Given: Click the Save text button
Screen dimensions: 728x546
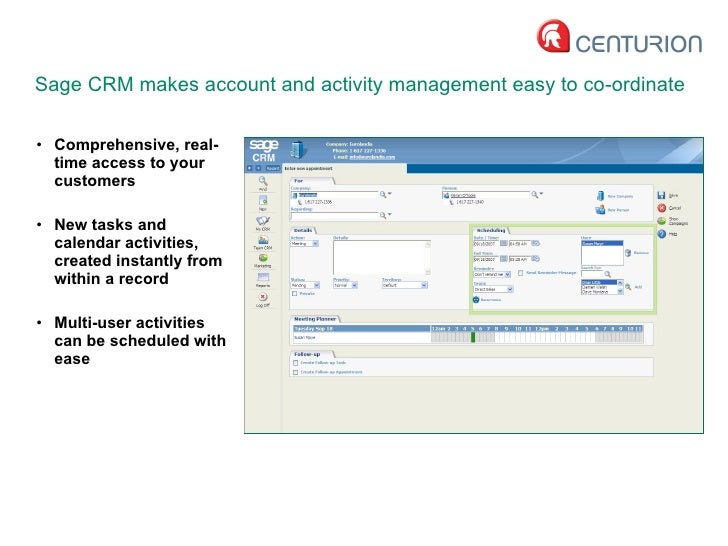Looking at the screenshot, I should (x=673, y=195).
